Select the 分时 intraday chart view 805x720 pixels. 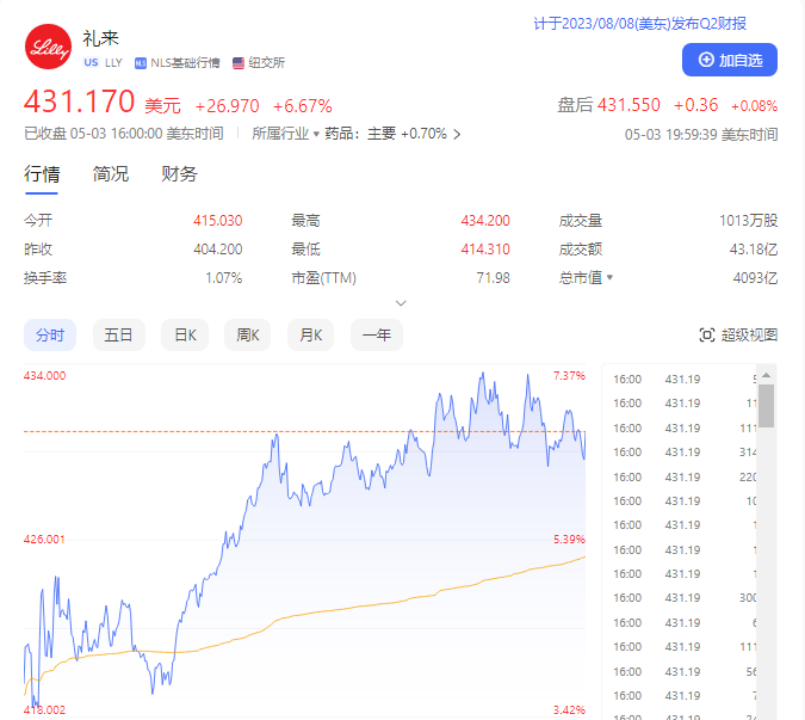pos(49,336)
